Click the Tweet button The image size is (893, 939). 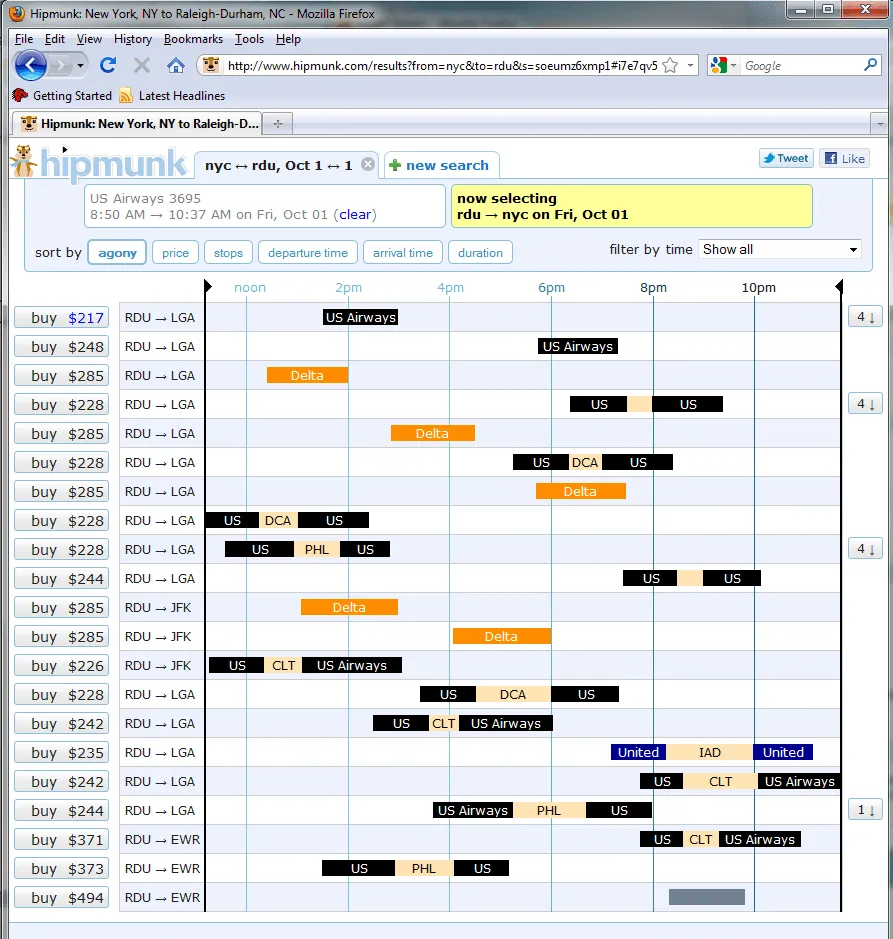[x=786, y=158]
